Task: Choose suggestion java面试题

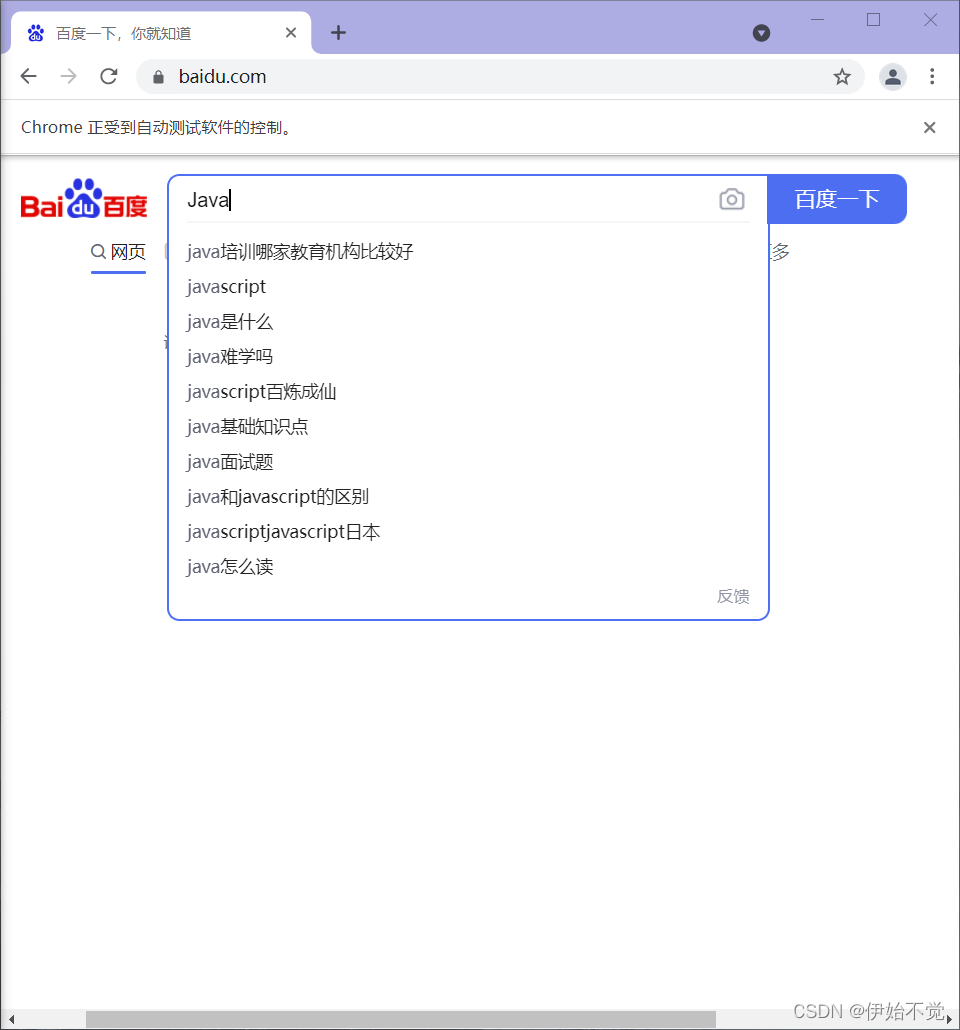Action: [x=468, y=462]
